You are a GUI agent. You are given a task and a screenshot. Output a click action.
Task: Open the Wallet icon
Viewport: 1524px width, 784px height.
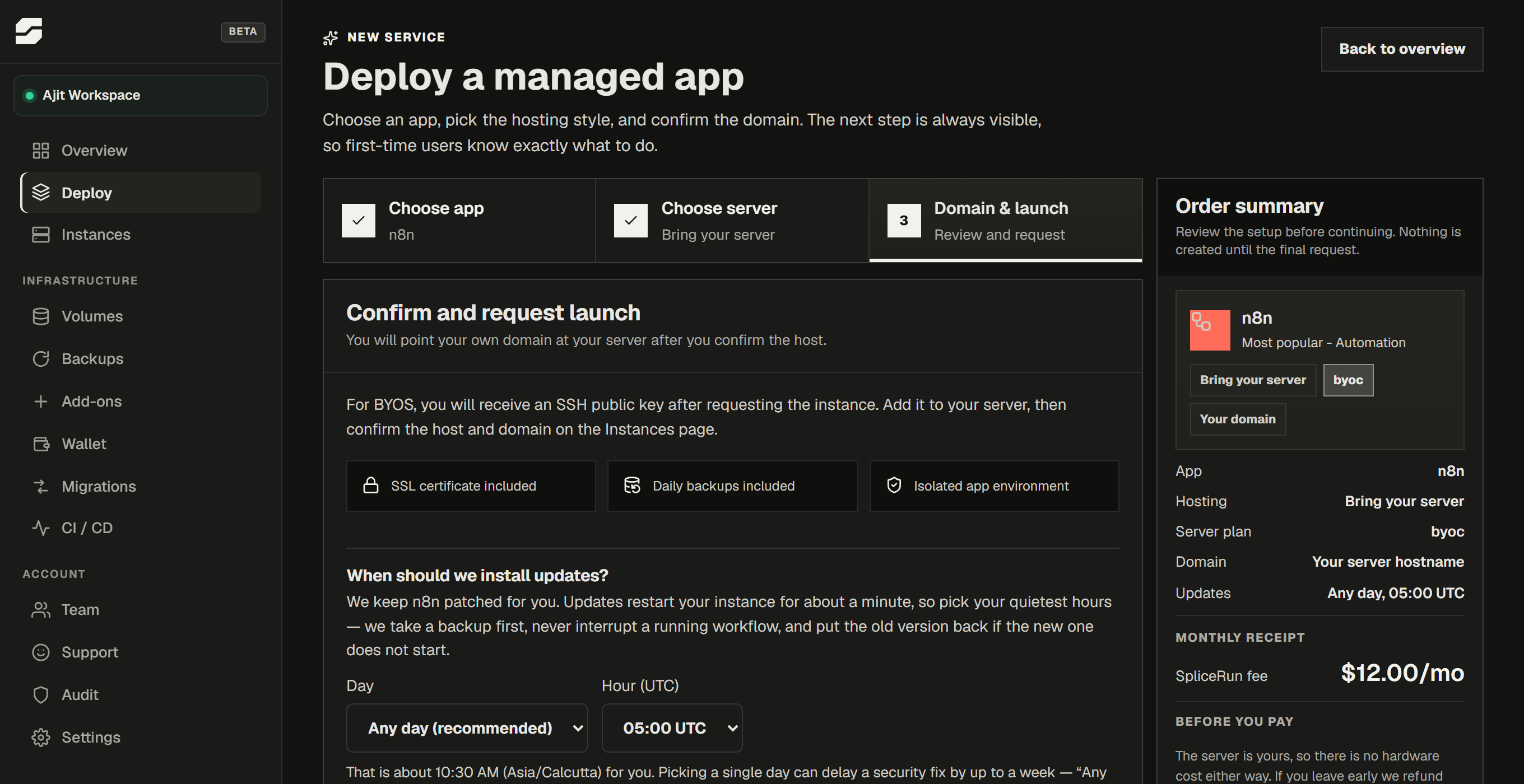point(41,444)
